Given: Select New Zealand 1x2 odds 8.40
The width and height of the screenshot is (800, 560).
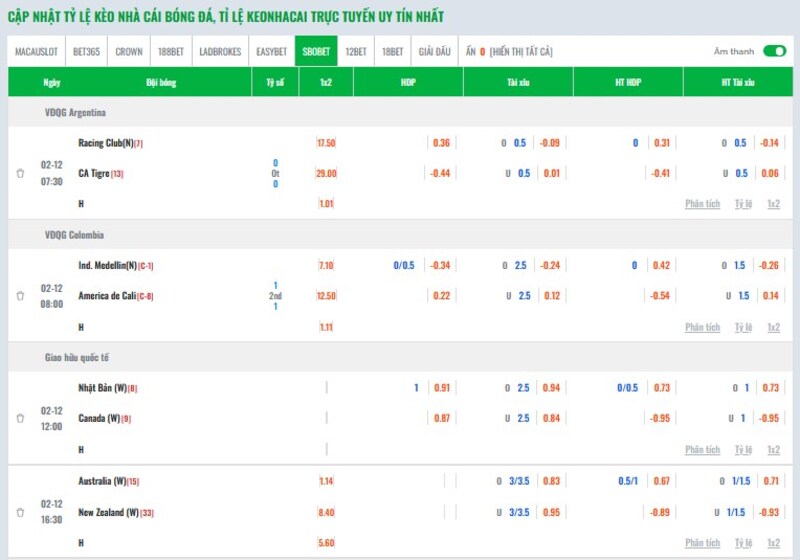Looking at the screenshot, I should (326, 512).
